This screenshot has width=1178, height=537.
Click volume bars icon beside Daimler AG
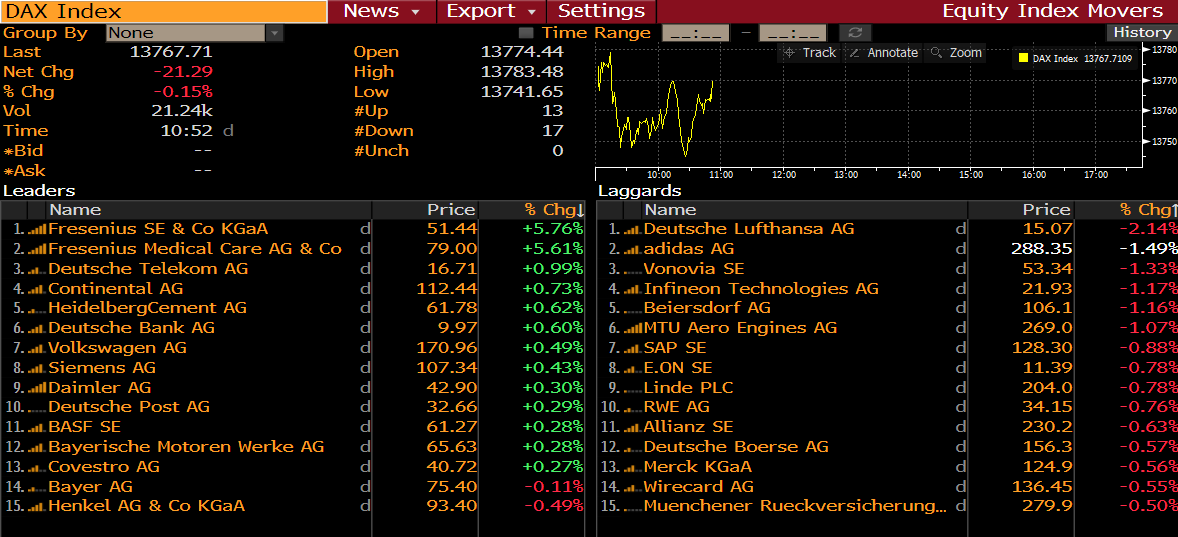pos(37,388)
